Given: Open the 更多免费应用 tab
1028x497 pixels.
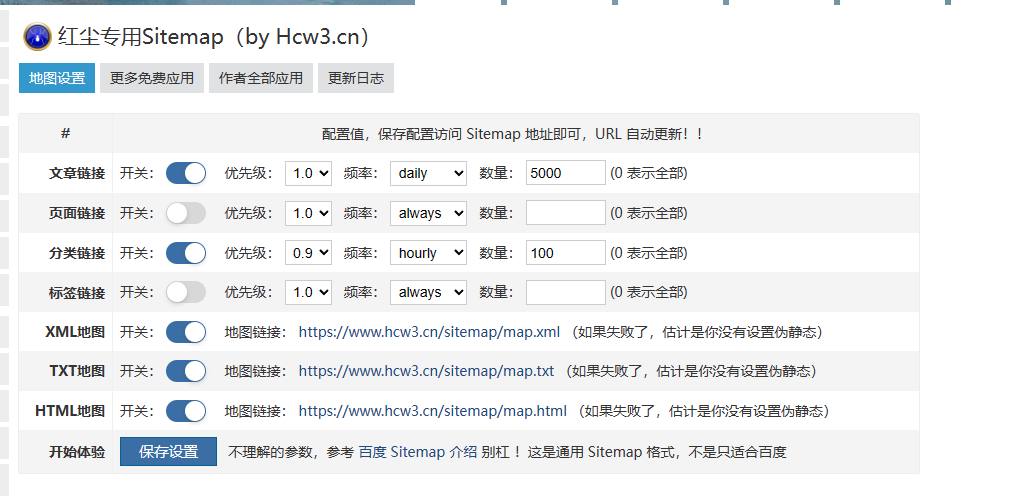Looking at the screenshot, I should [152, 78].
